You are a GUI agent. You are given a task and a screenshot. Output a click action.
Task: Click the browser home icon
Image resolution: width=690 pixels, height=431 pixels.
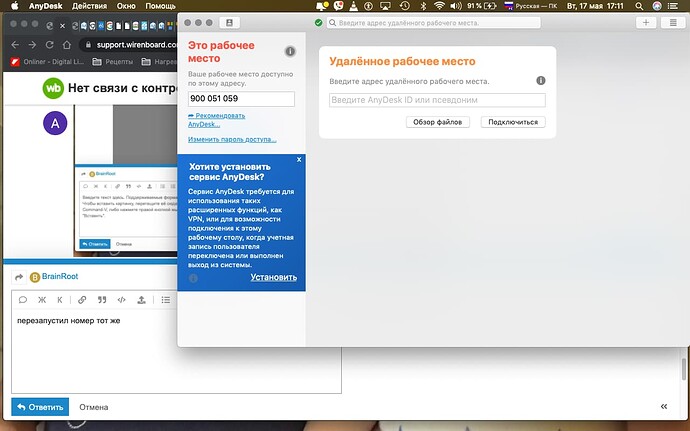[x=66, y=45]
